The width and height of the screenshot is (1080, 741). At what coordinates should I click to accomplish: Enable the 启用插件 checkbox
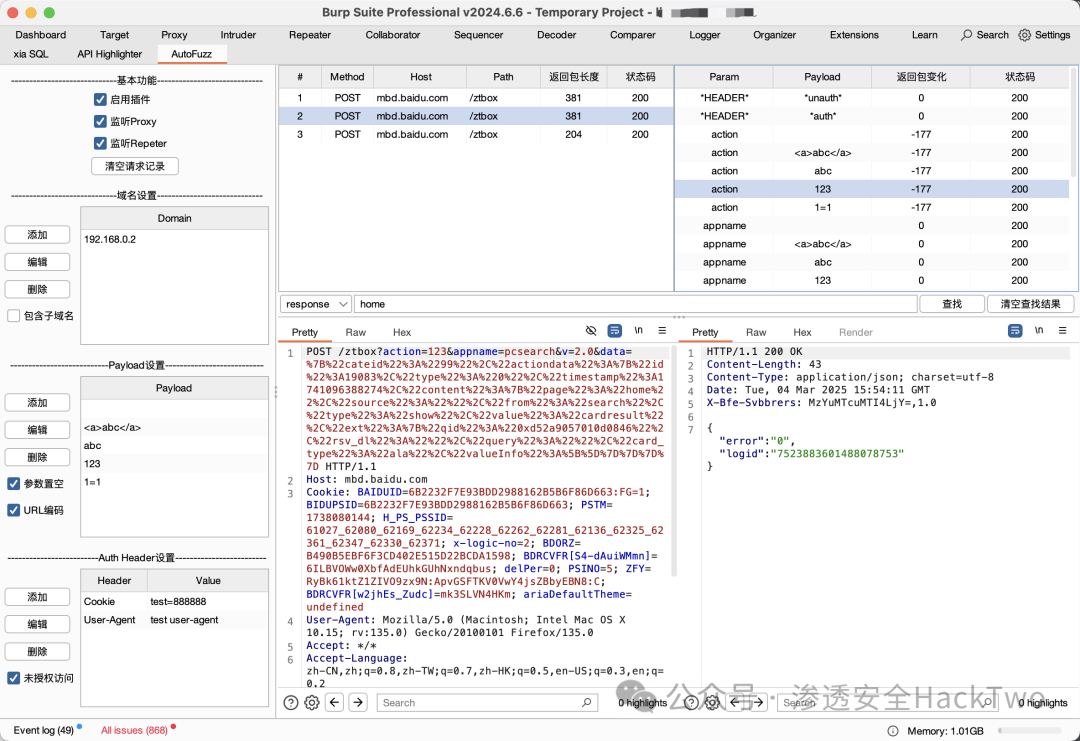(x=101, y=99)
